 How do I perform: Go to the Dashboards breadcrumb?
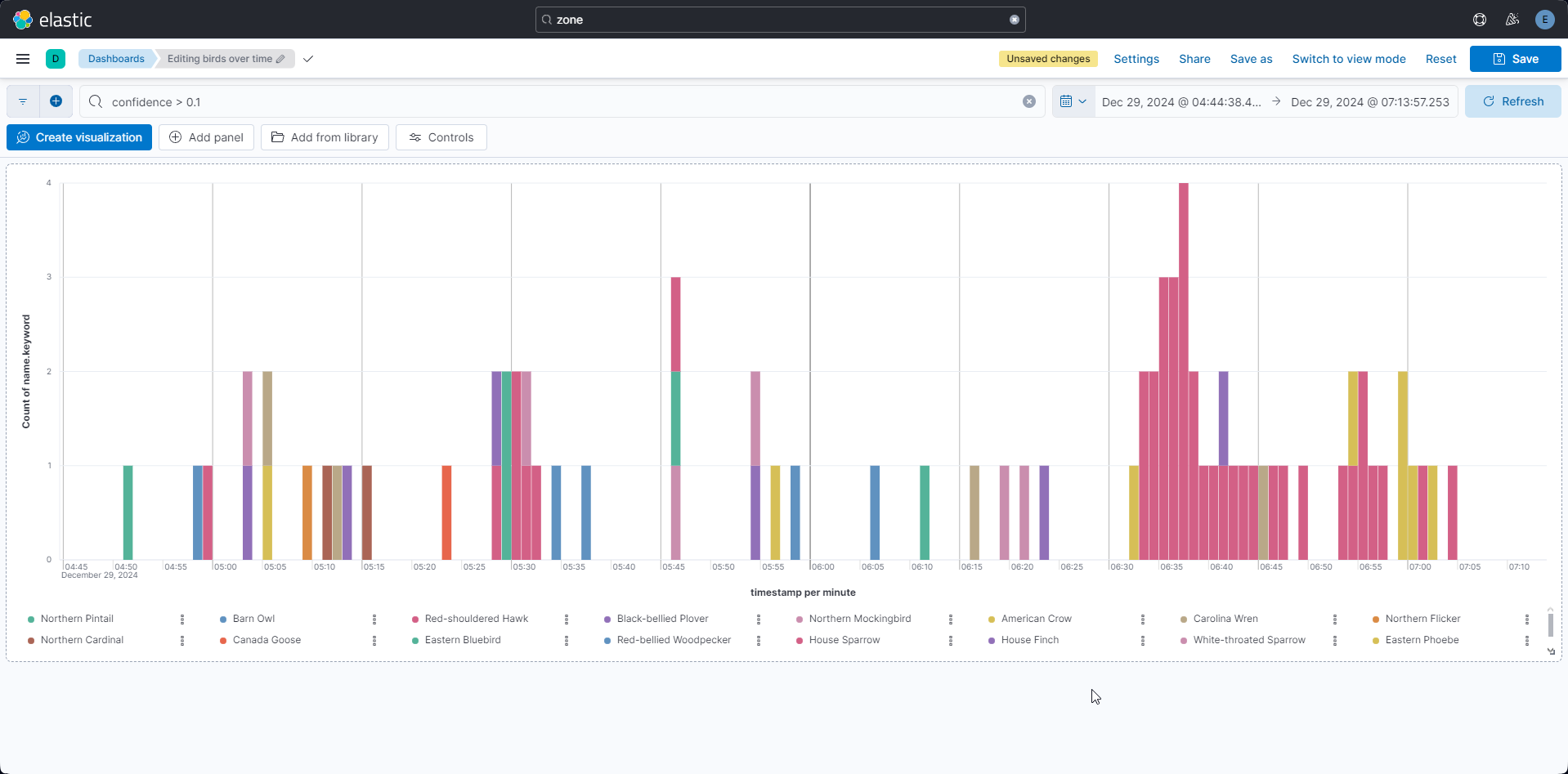pos(116,59)
